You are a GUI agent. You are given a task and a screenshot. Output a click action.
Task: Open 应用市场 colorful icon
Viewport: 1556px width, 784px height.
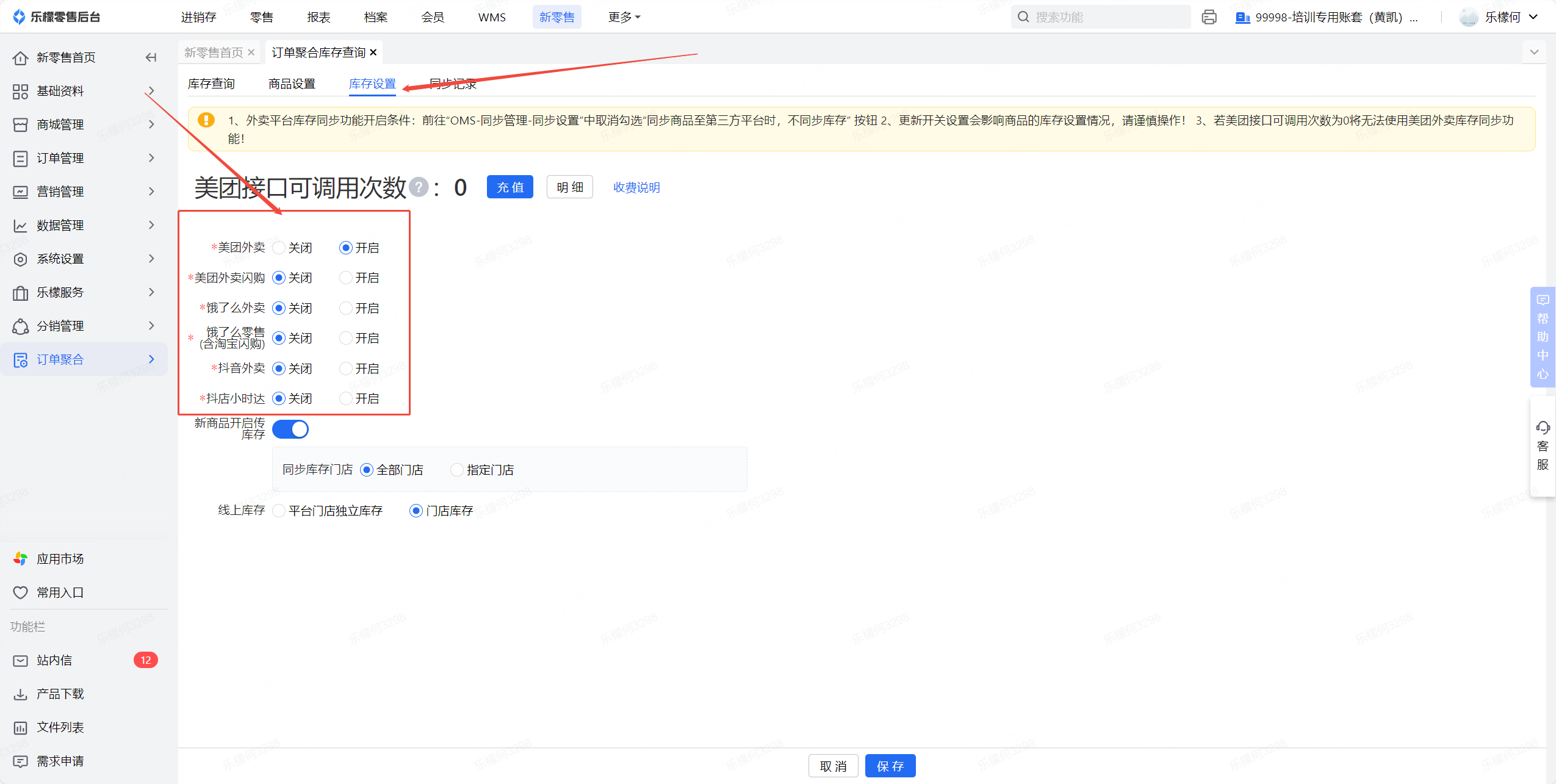20,559
